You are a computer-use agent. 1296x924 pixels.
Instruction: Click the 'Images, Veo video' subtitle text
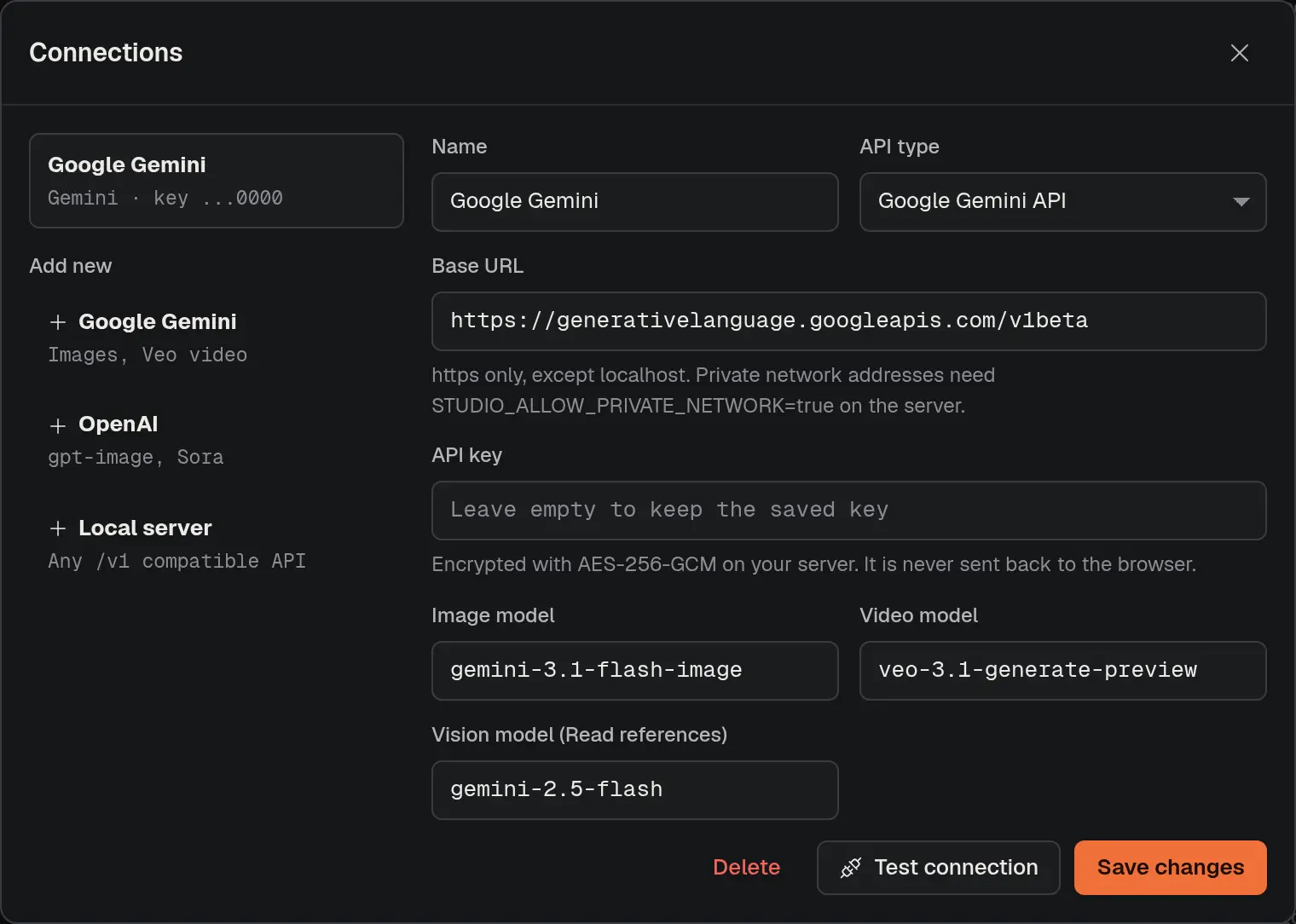[148, 355]
